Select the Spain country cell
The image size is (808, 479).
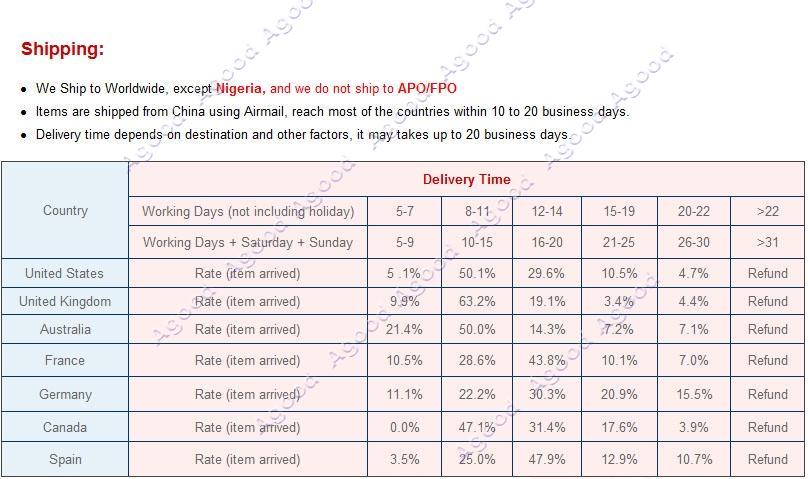click(x=65, y=459)
